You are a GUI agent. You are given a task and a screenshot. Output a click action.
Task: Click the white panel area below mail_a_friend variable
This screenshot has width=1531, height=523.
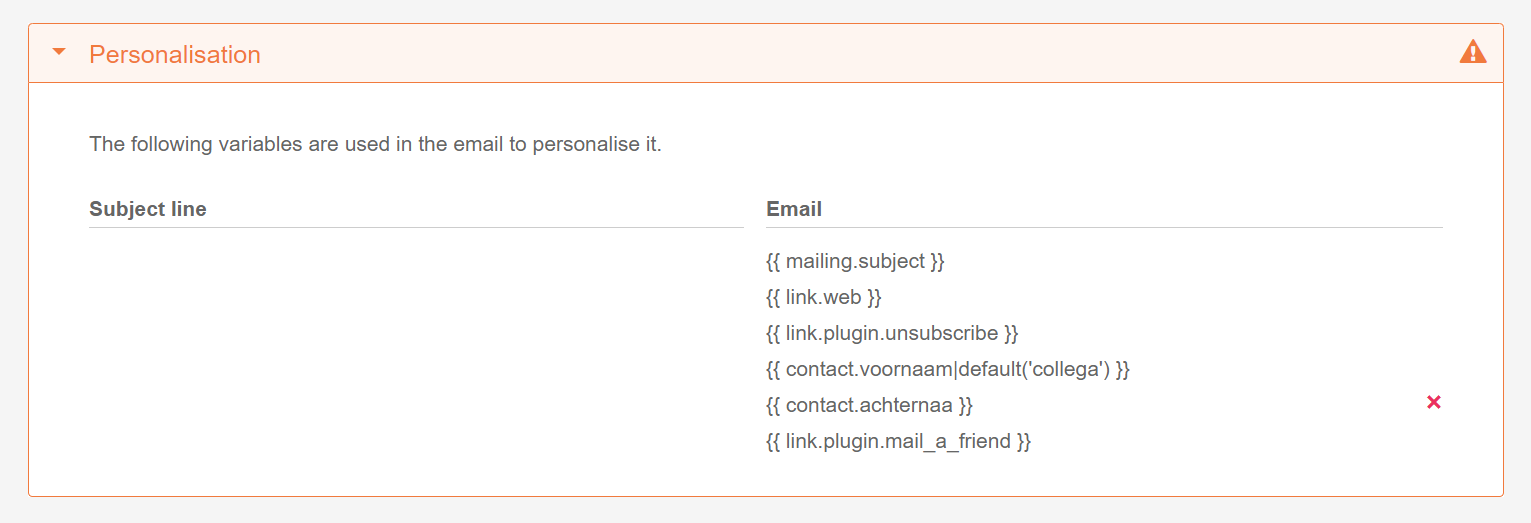coord(1100,475)
